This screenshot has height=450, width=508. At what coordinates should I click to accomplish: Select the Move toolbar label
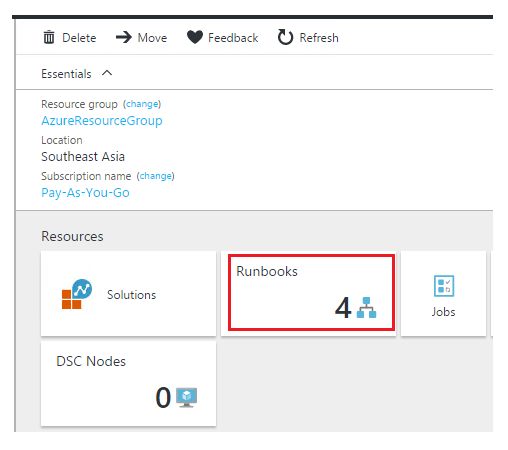click(x=152, y=38)
